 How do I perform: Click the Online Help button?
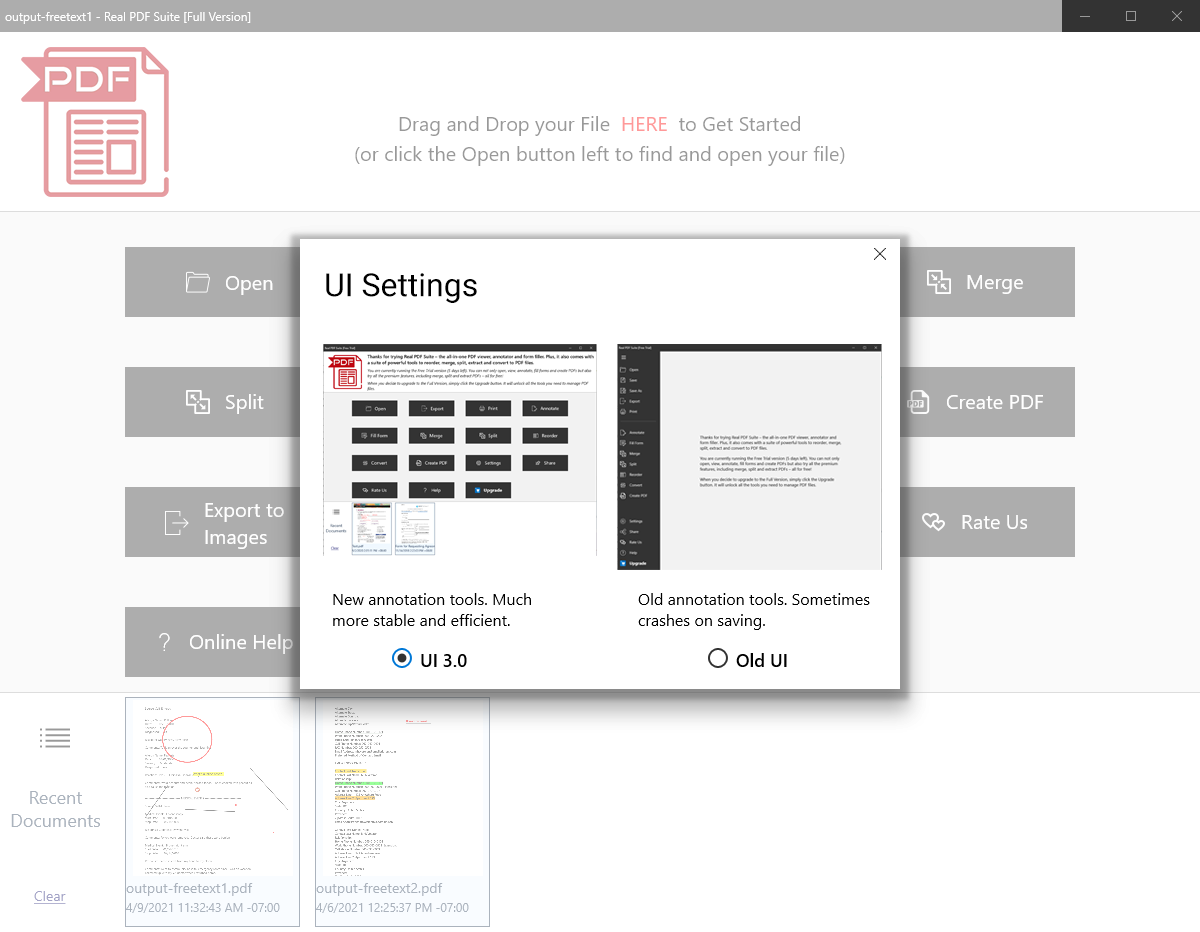212,642
